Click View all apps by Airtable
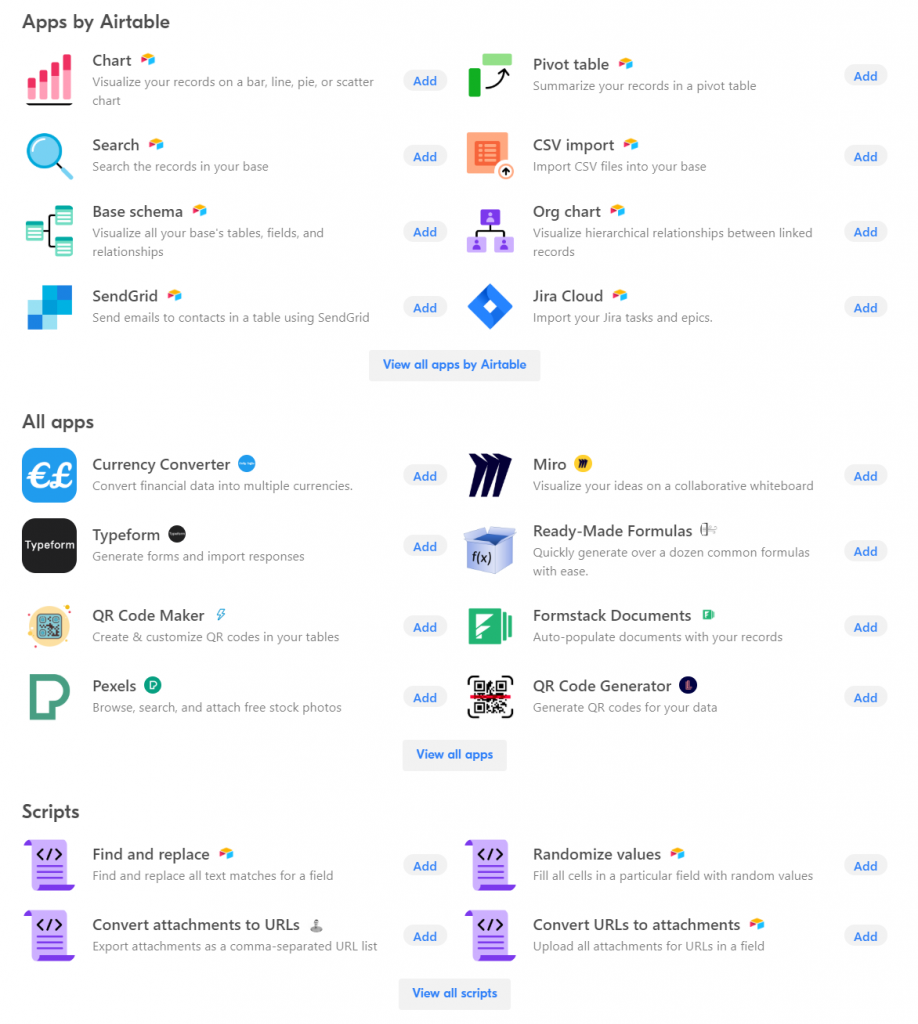 click(x=454, y=365)
